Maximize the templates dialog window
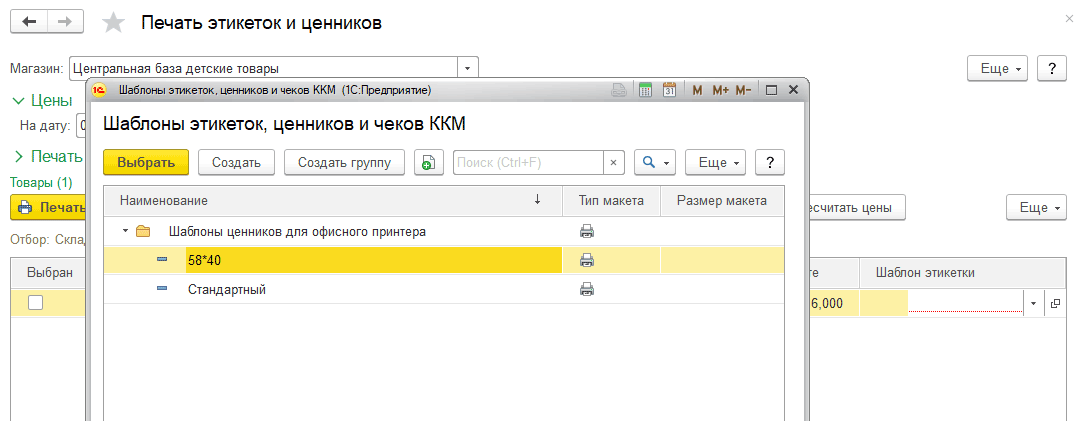The height and width of the screenshot is (421, 1080). (771, 90)
